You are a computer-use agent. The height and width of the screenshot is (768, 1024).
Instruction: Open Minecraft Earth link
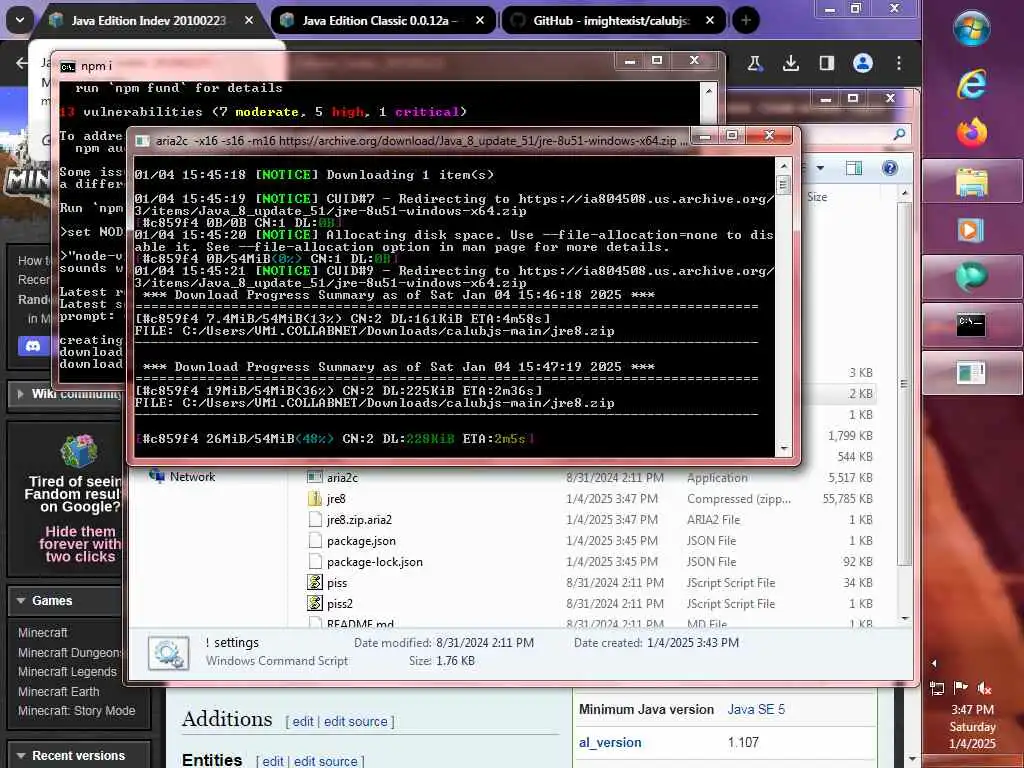(x=59, y=692)
